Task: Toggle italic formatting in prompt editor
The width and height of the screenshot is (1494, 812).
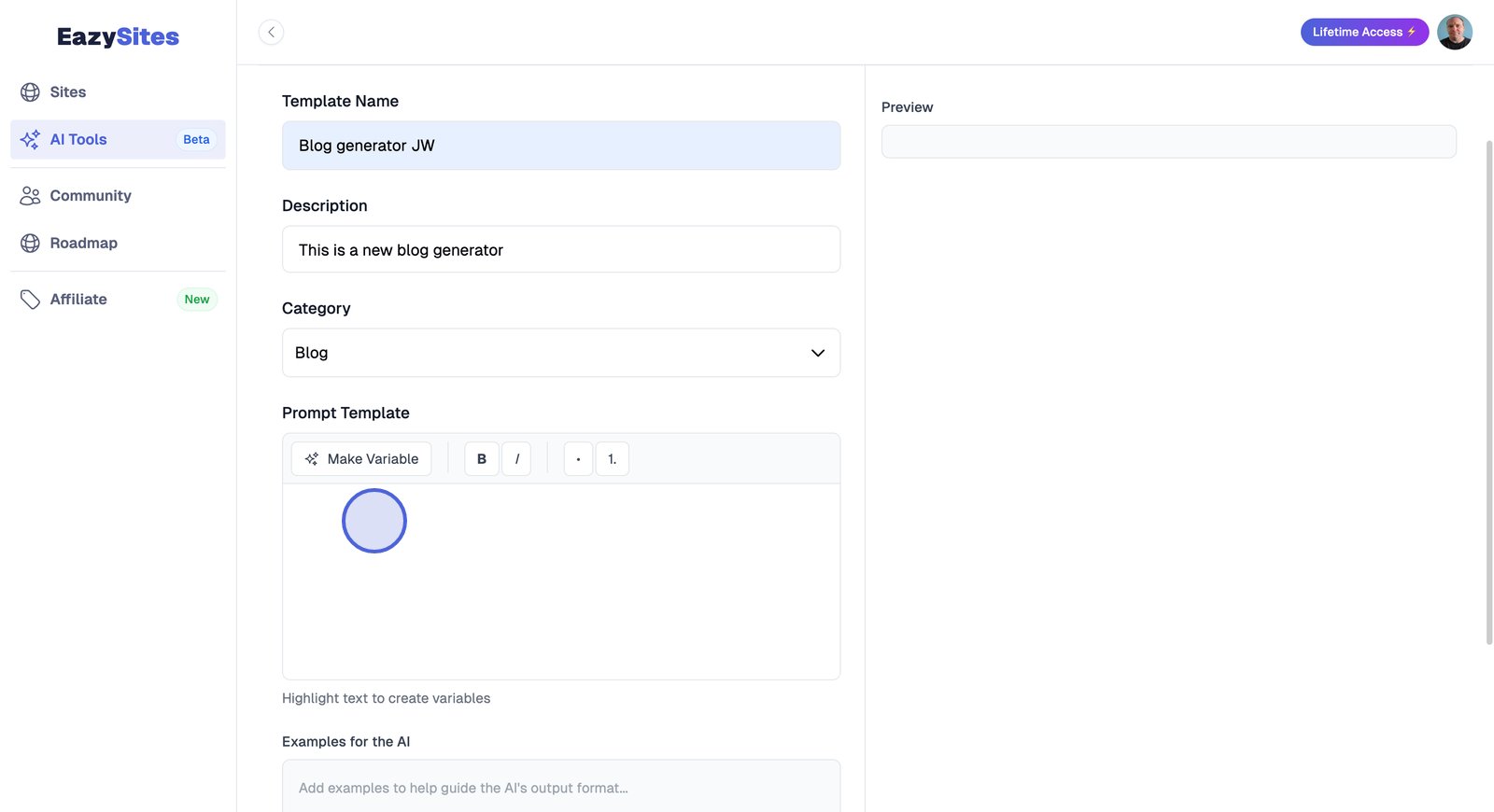Action: click(x=516, y=459)
